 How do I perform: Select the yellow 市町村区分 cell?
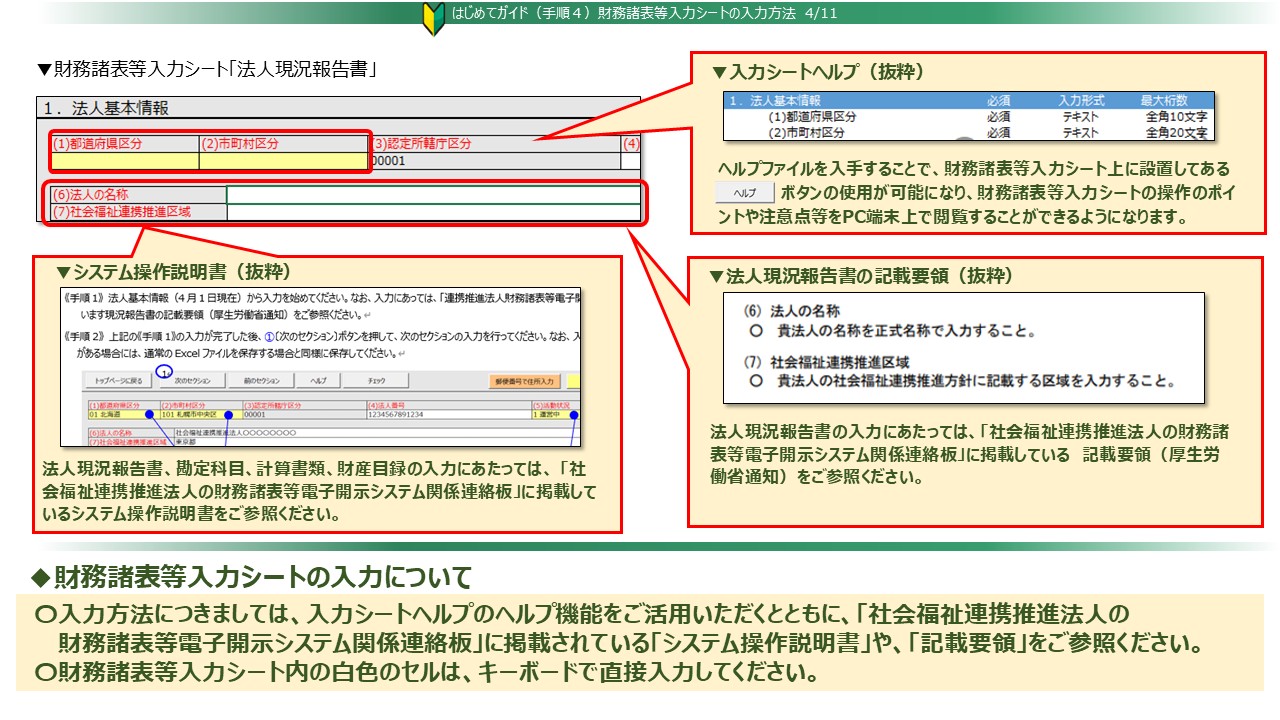click(x=283, y=161)
